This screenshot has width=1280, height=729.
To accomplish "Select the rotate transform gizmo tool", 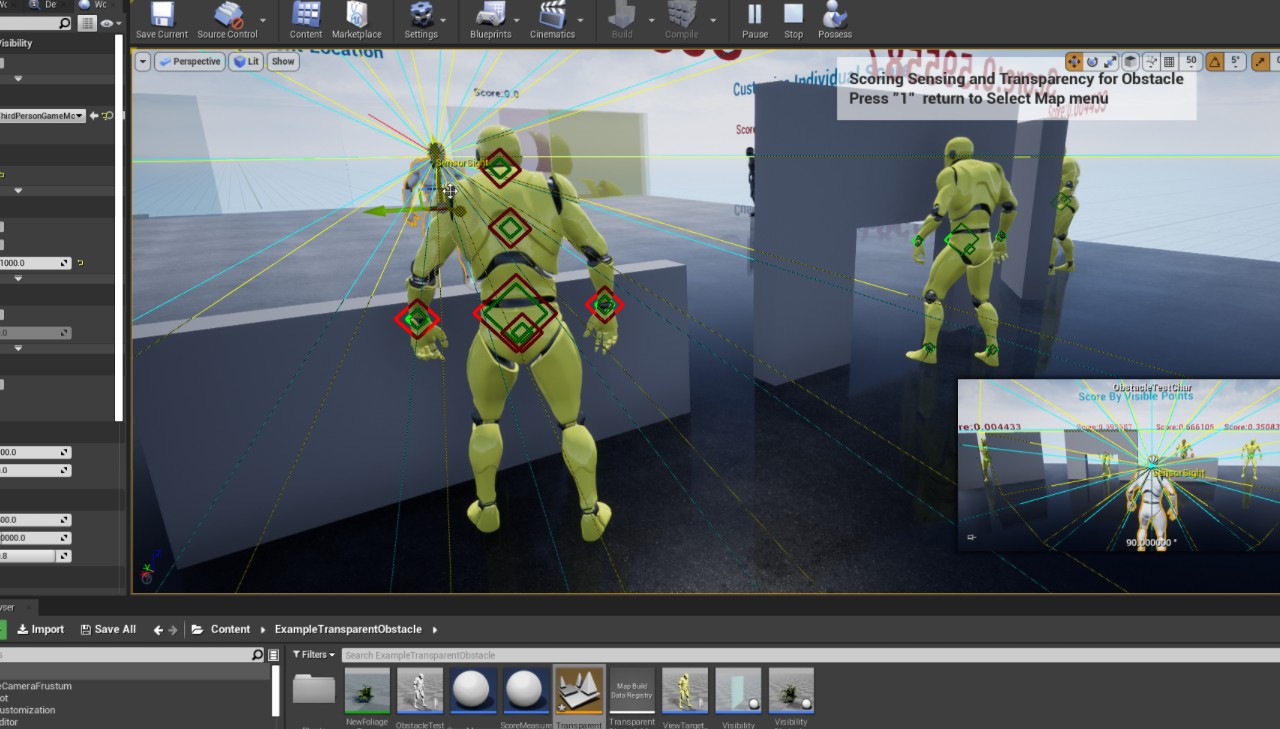I will (1092, 62).
